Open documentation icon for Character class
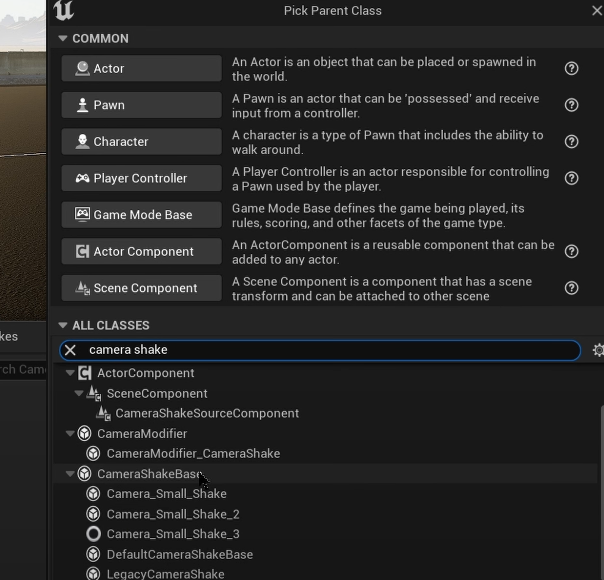 pos(572,142)
